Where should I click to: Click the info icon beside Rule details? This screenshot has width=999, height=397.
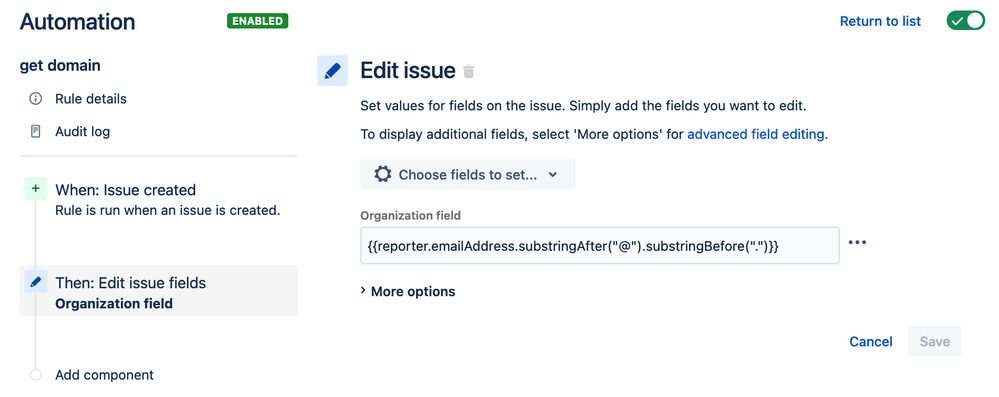[36, 99]
